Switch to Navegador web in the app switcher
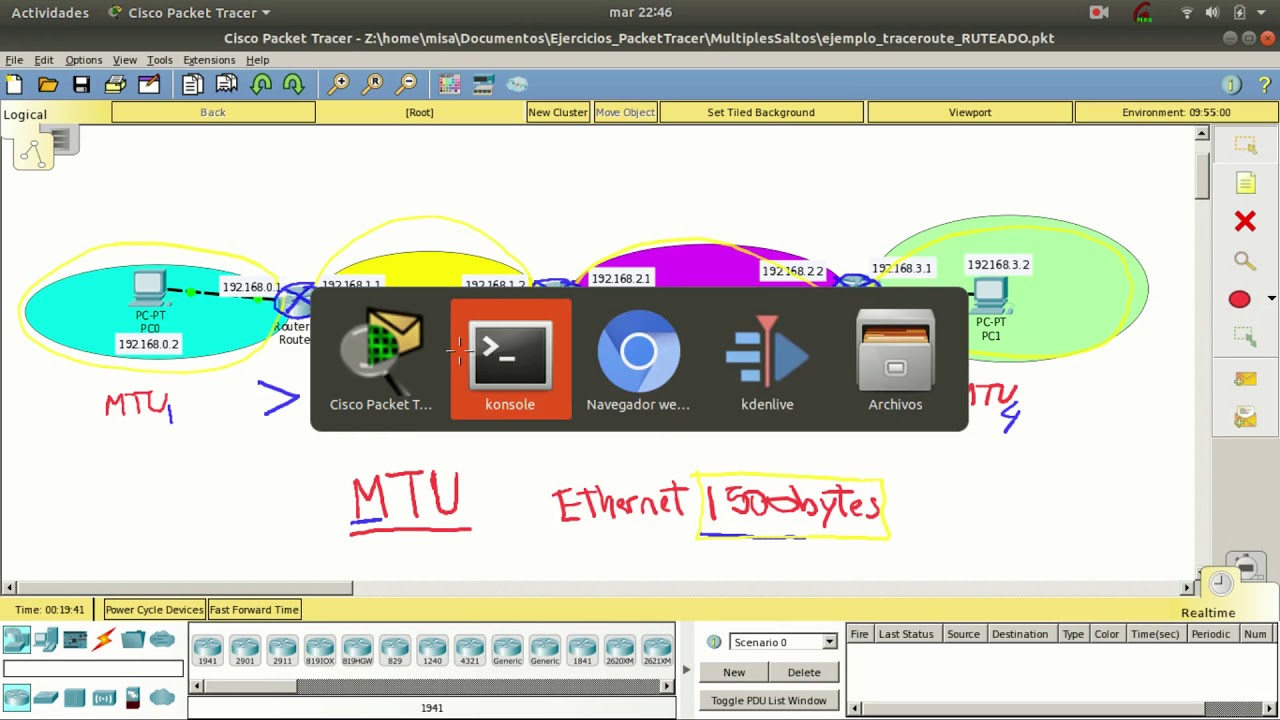The width and height of the screenshot is (1280, 720). point(638,360)
